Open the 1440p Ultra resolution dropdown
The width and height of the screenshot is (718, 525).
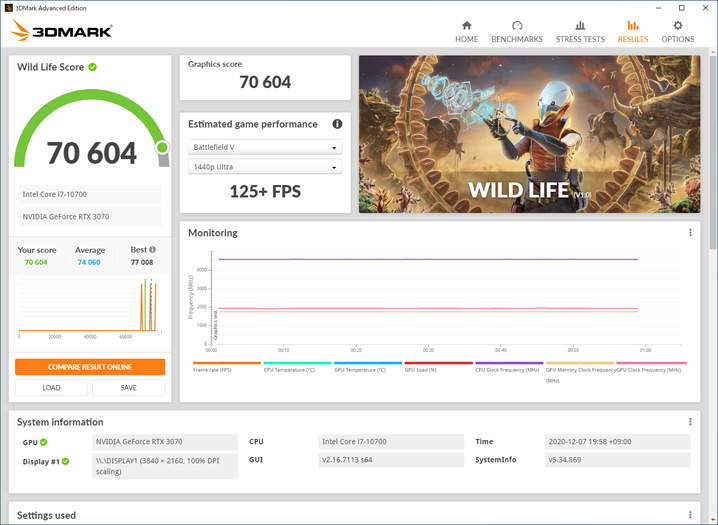265,167
